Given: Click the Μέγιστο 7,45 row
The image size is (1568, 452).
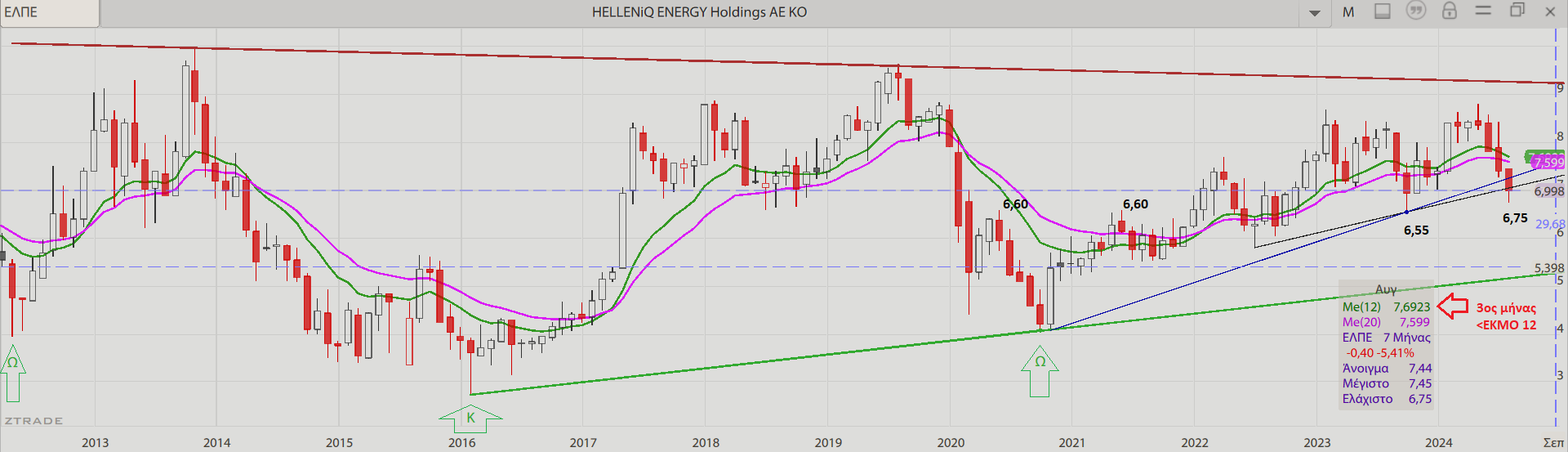Looking at the screenshot, I should [x=1386, y=383].
